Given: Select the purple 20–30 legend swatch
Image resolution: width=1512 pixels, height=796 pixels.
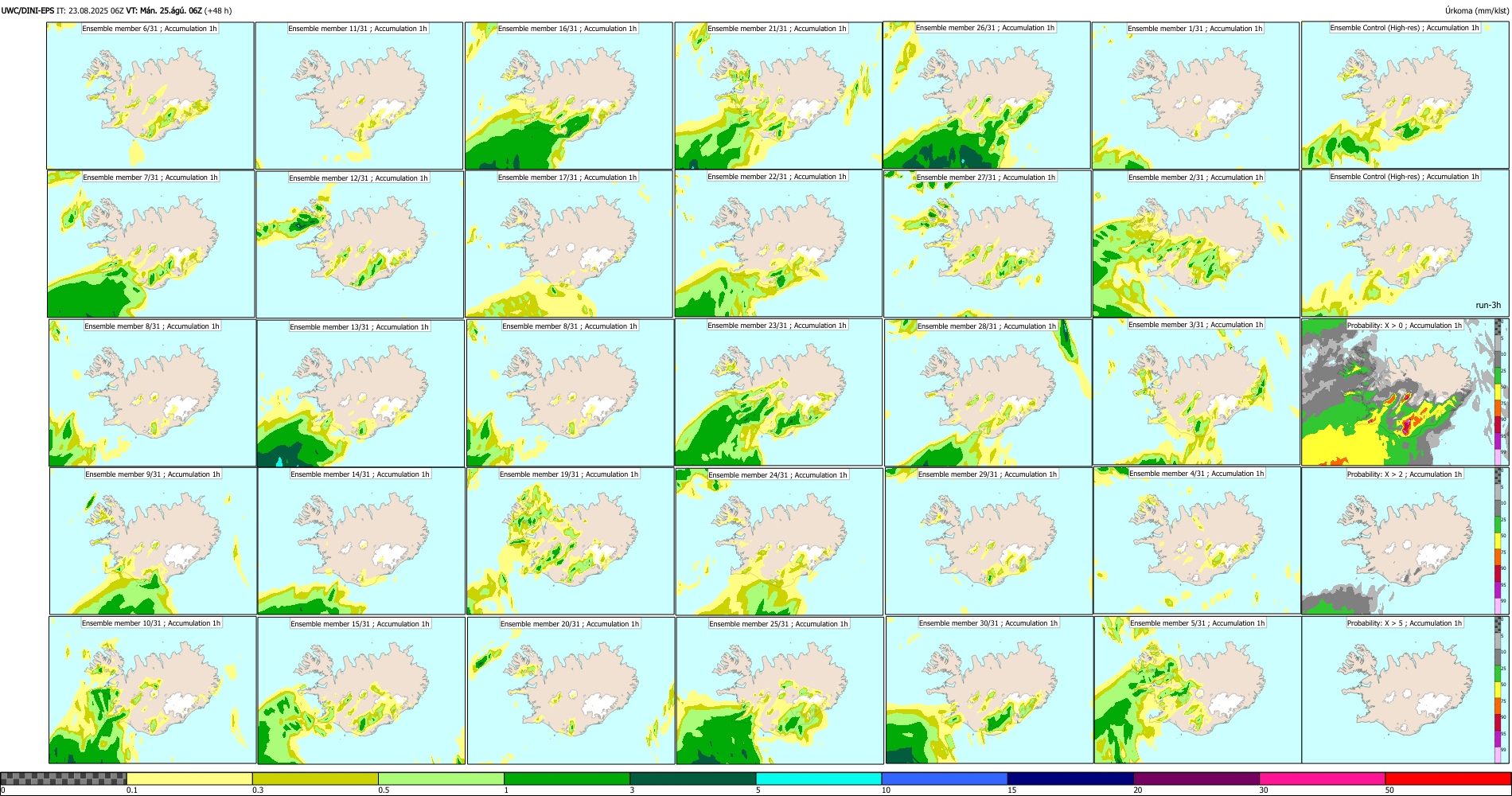Looking at the screenshot, I should click(x=1196, y=778).
